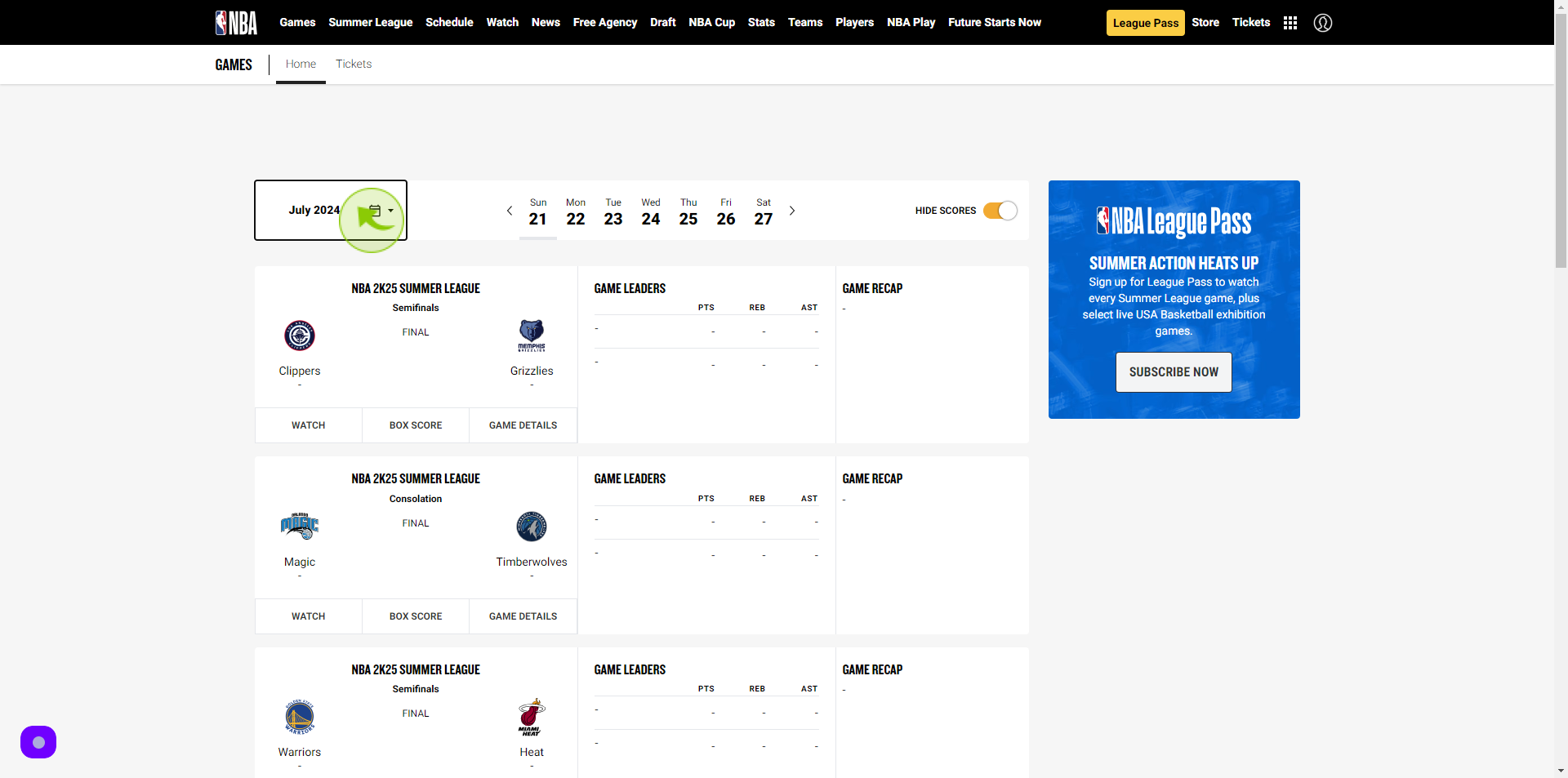Go to previous week with left chevron
This screenshot has height=778, width=1568.
click(x=510, y=211)
